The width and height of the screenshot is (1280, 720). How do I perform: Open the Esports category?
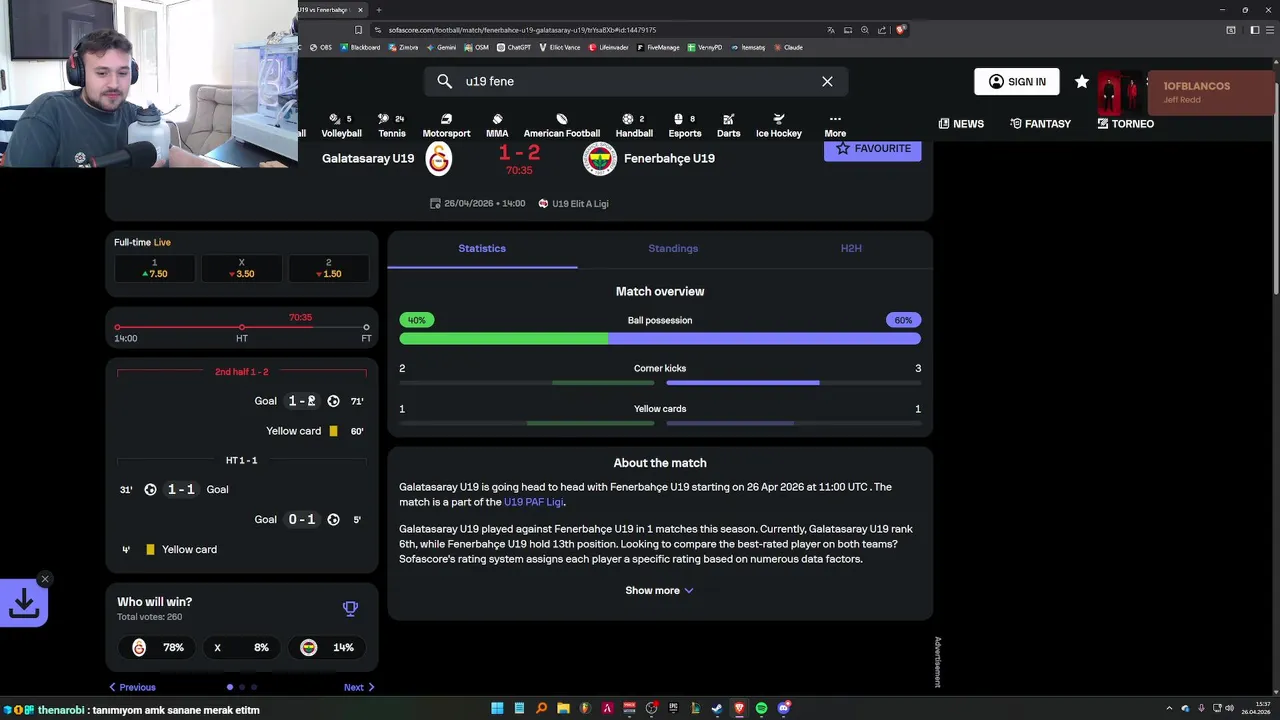pyautogui.click(x=685, y=125)
